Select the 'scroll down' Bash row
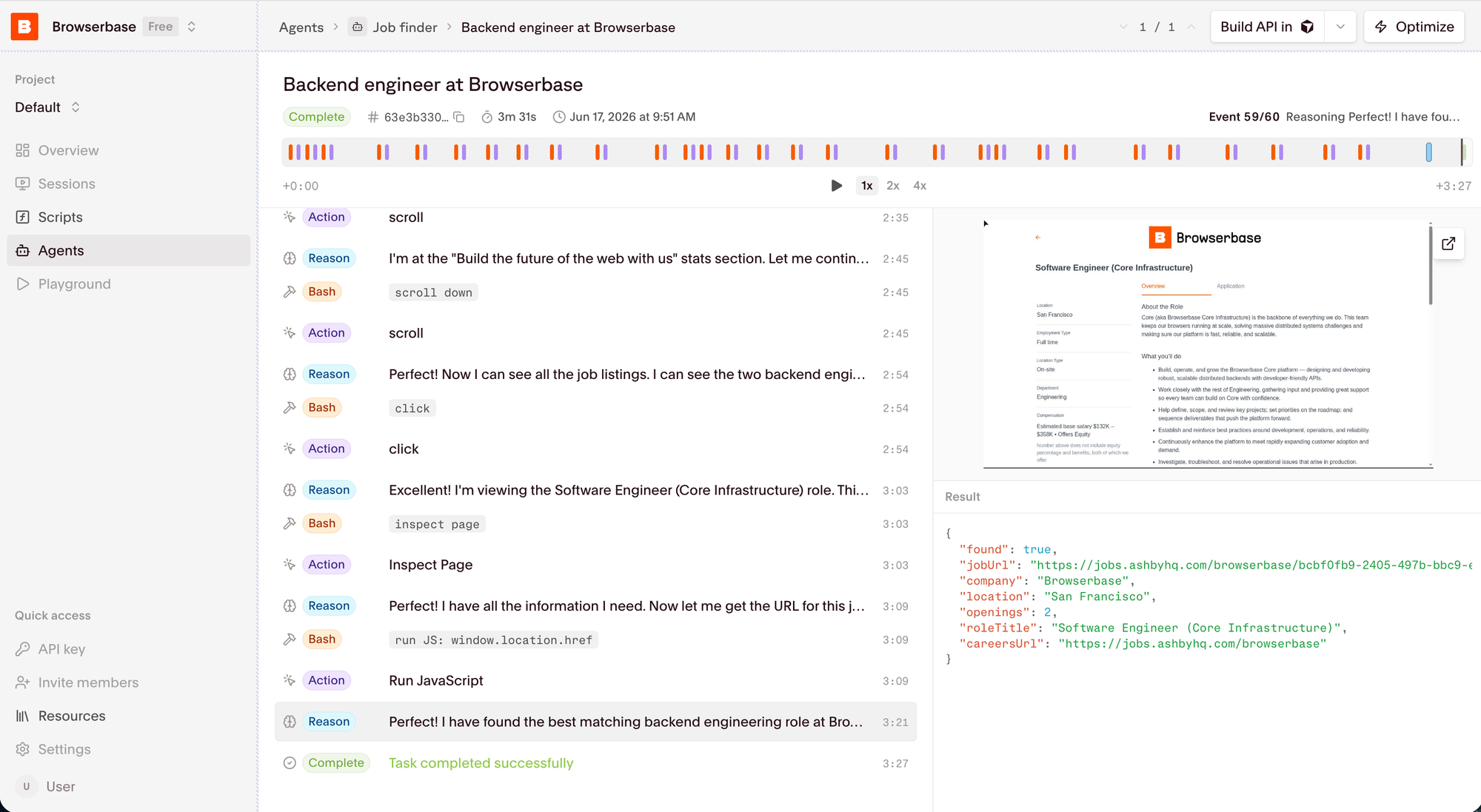 [x=595, y=292]
